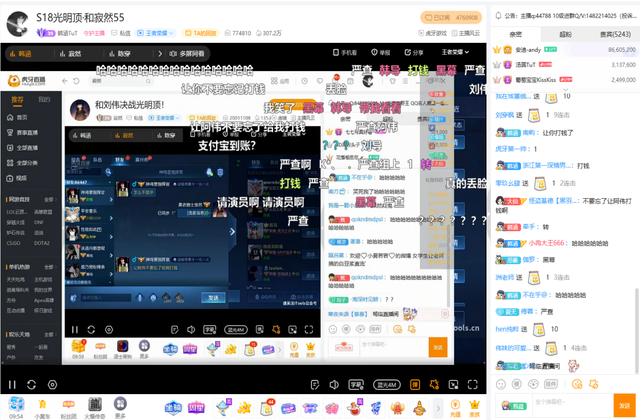
Task: Click the play/pause button in player bar
Action: coord(12,385)
